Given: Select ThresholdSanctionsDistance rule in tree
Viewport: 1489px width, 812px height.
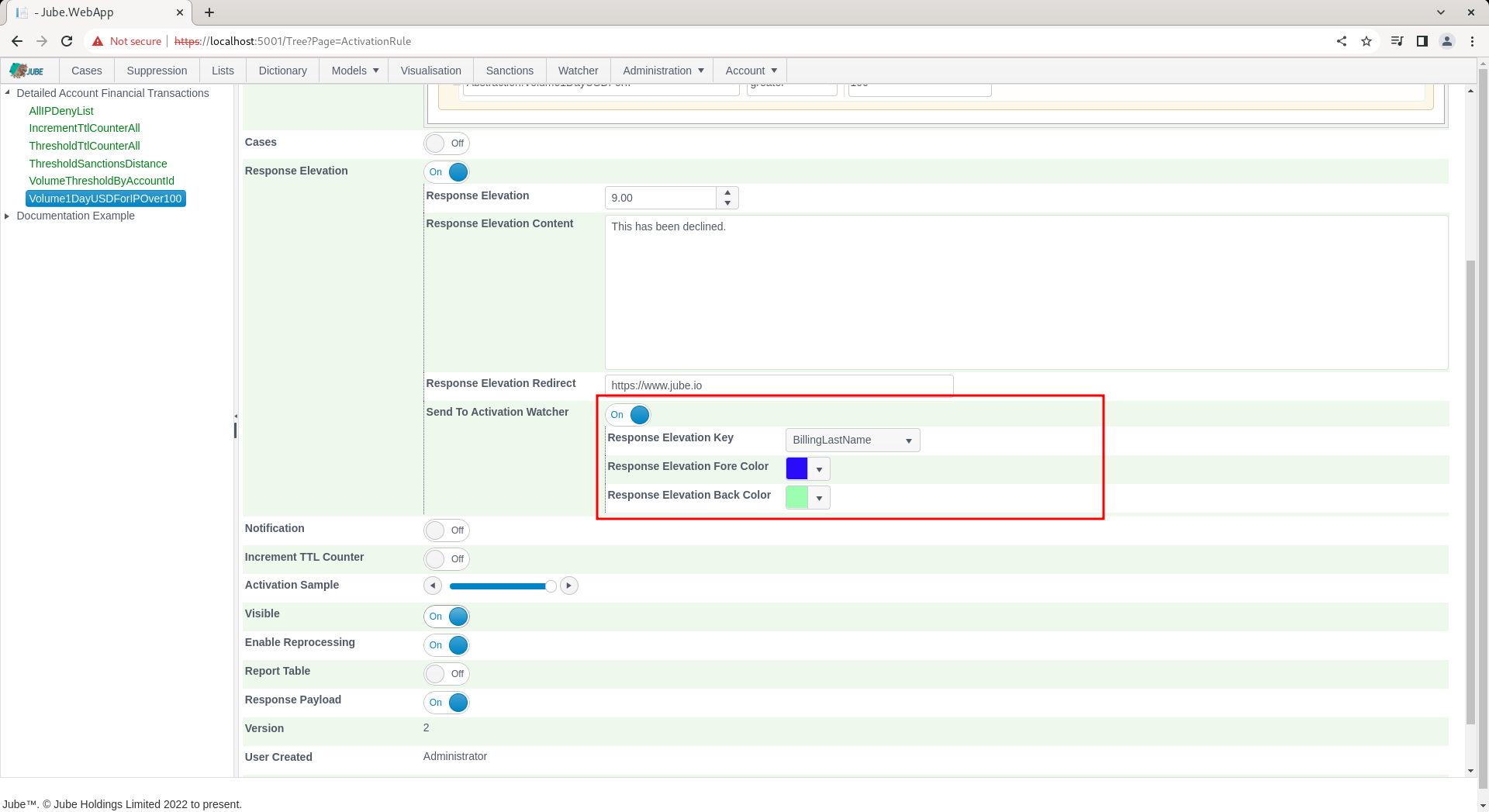Looking at the screenshot, I should [x=98, y=164].
